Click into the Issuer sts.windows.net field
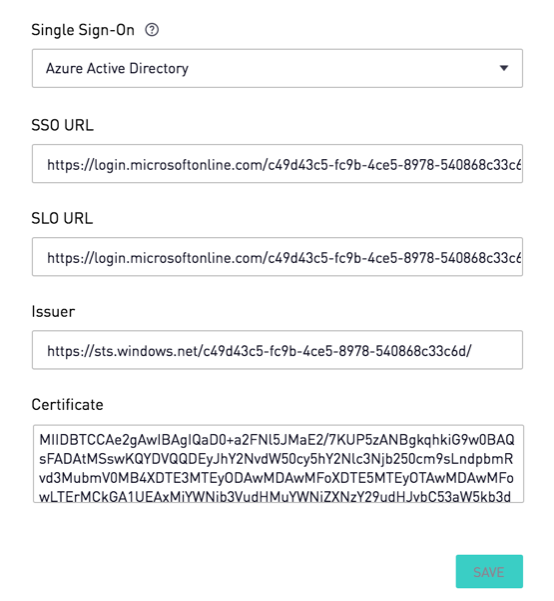The width and height of the screenshot is (554, 601). click(x=277, y=350)
